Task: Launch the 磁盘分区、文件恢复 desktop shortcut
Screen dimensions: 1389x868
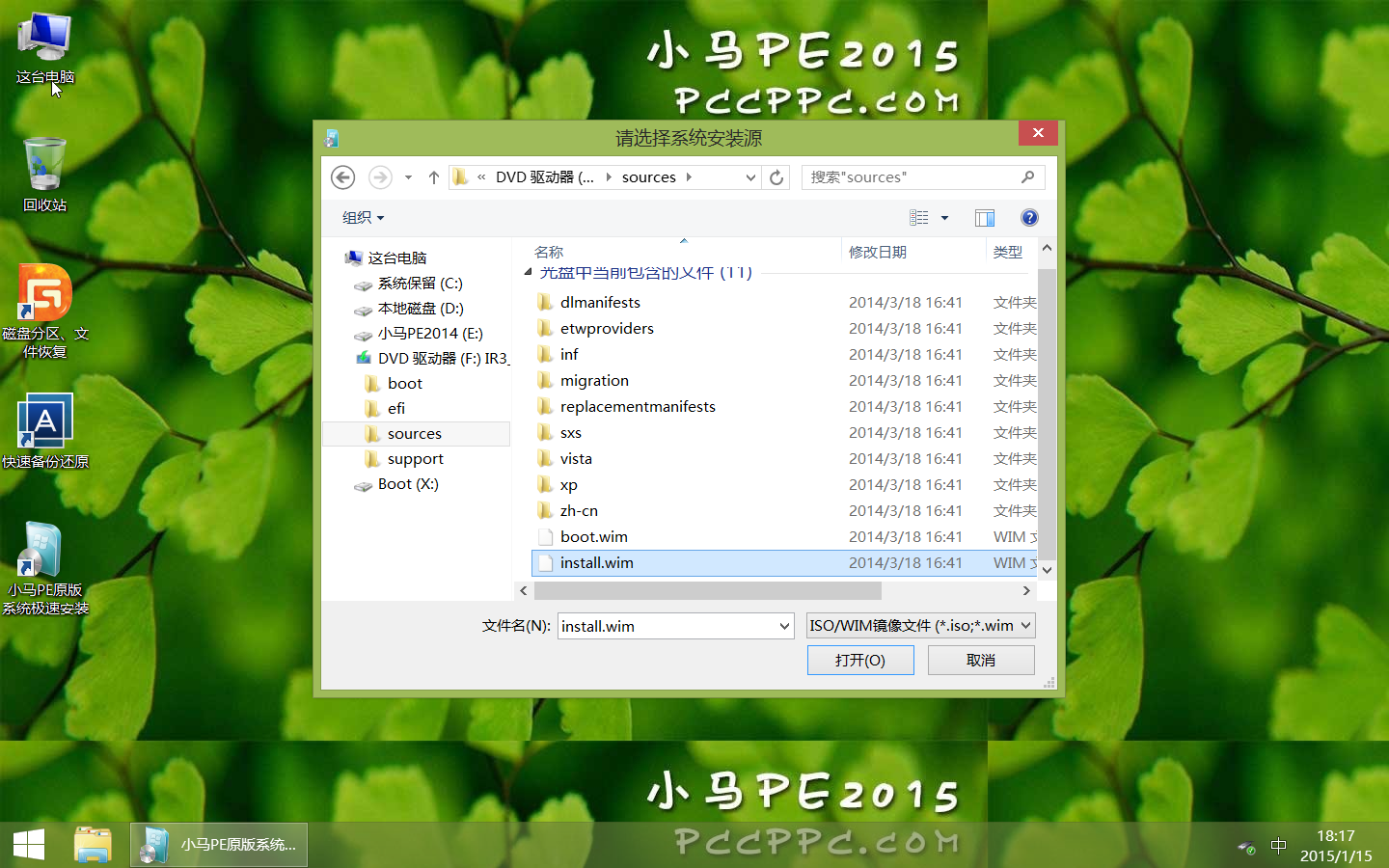Action: [45, 312]
